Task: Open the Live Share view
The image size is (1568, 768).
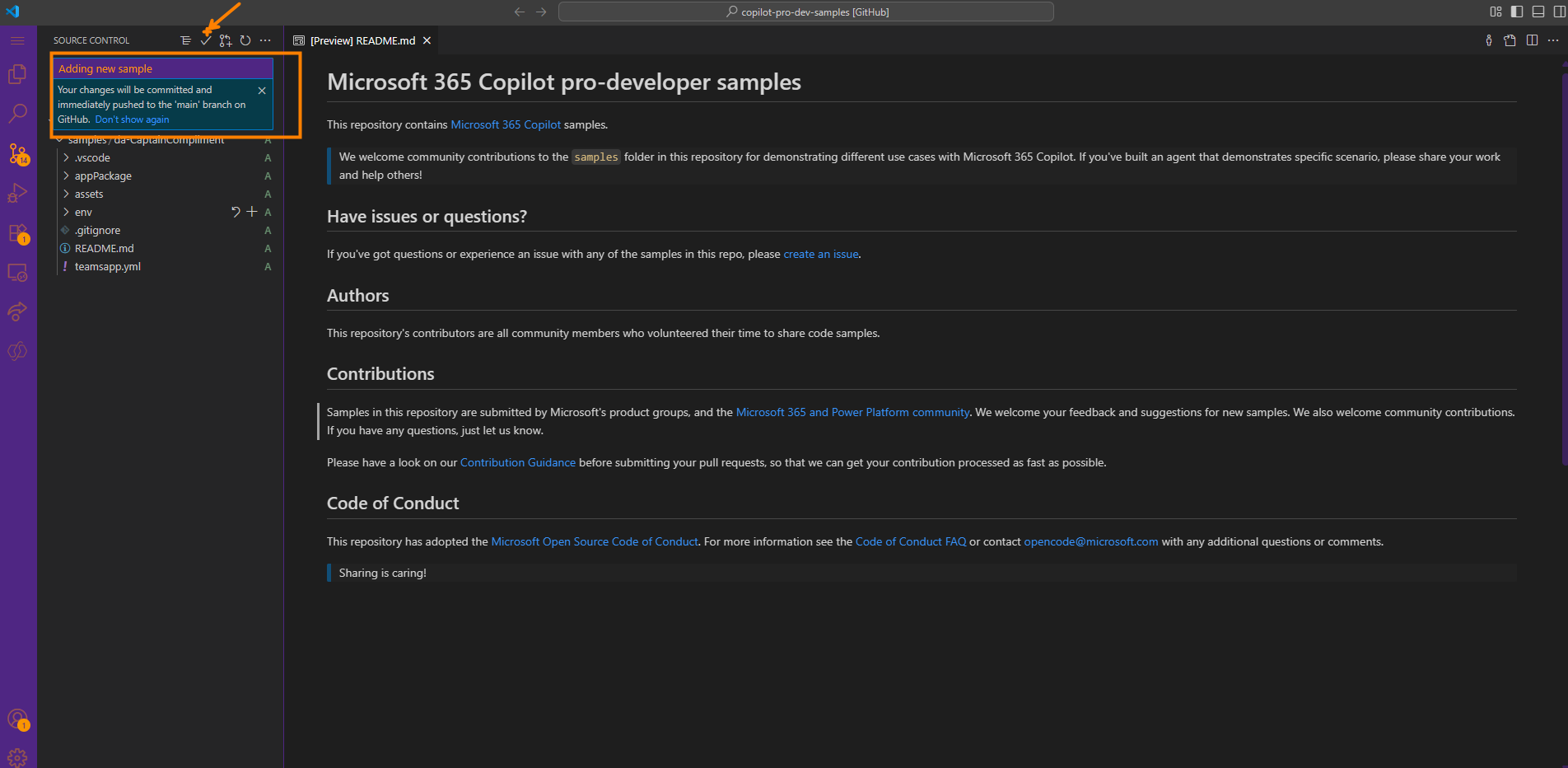Action: pos(17,311)
